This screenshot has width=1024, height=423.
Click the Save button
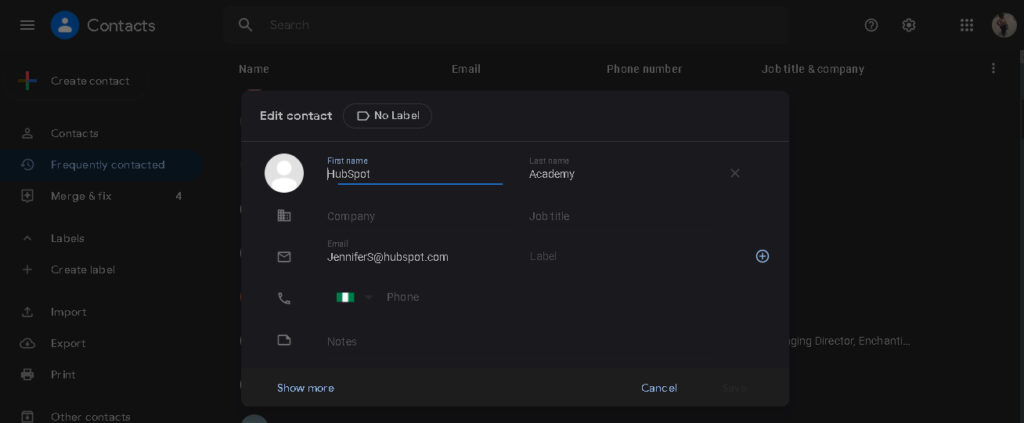pyautogui.click(x=734, y=388)
